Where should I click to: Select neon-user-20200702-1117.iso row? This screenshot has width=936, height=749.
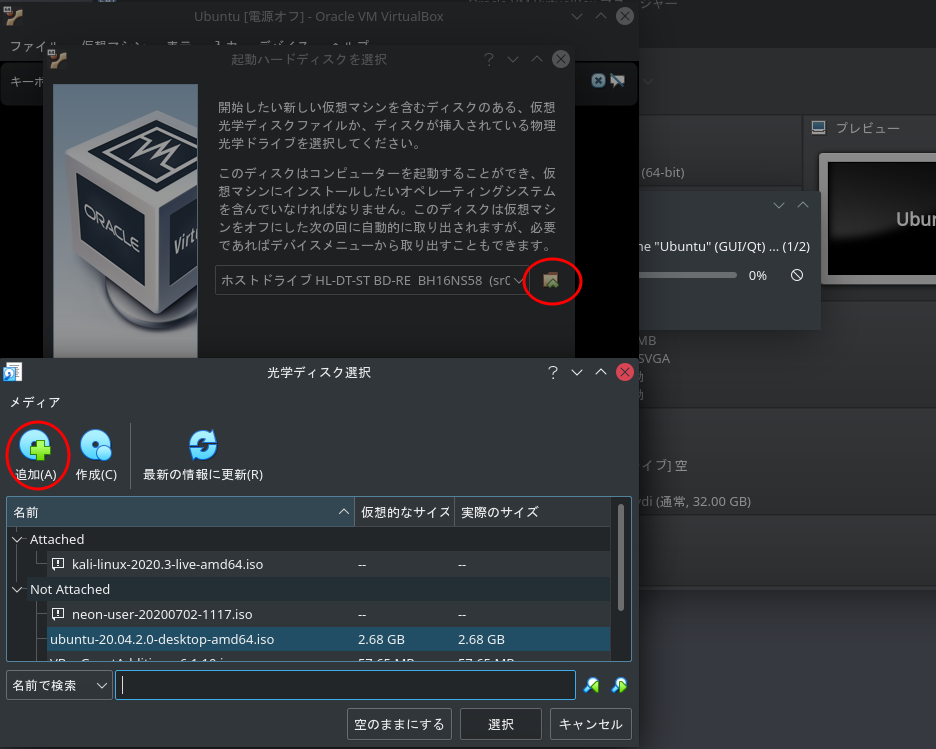pyautogui.click(x=329, y=614)
